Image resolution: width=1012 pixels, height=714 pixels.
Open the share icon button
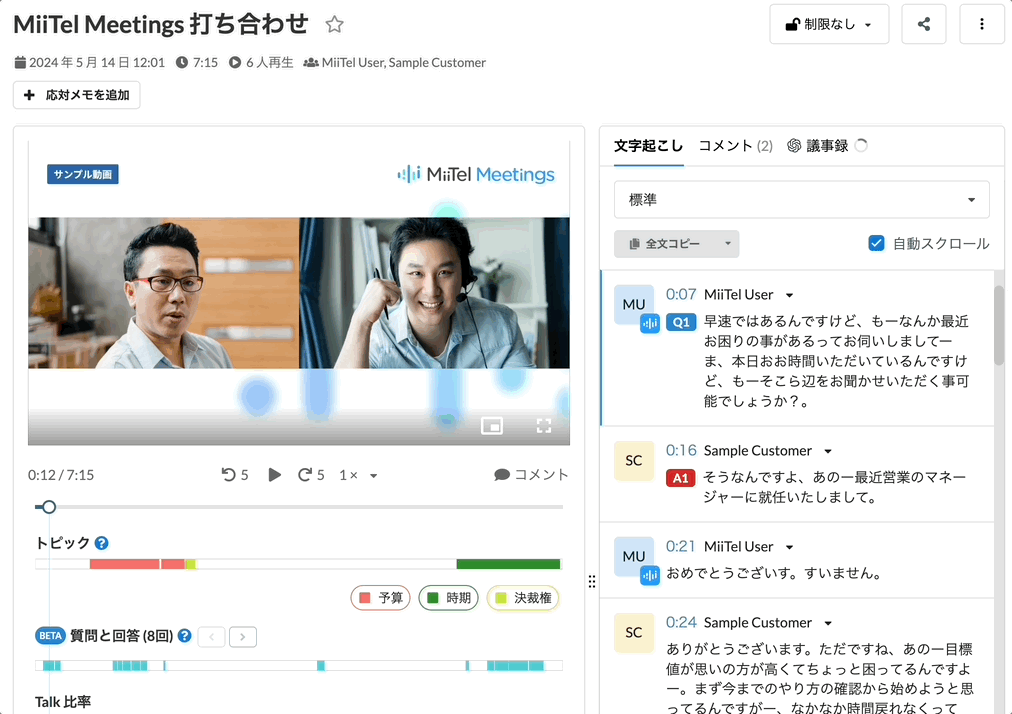924,25
